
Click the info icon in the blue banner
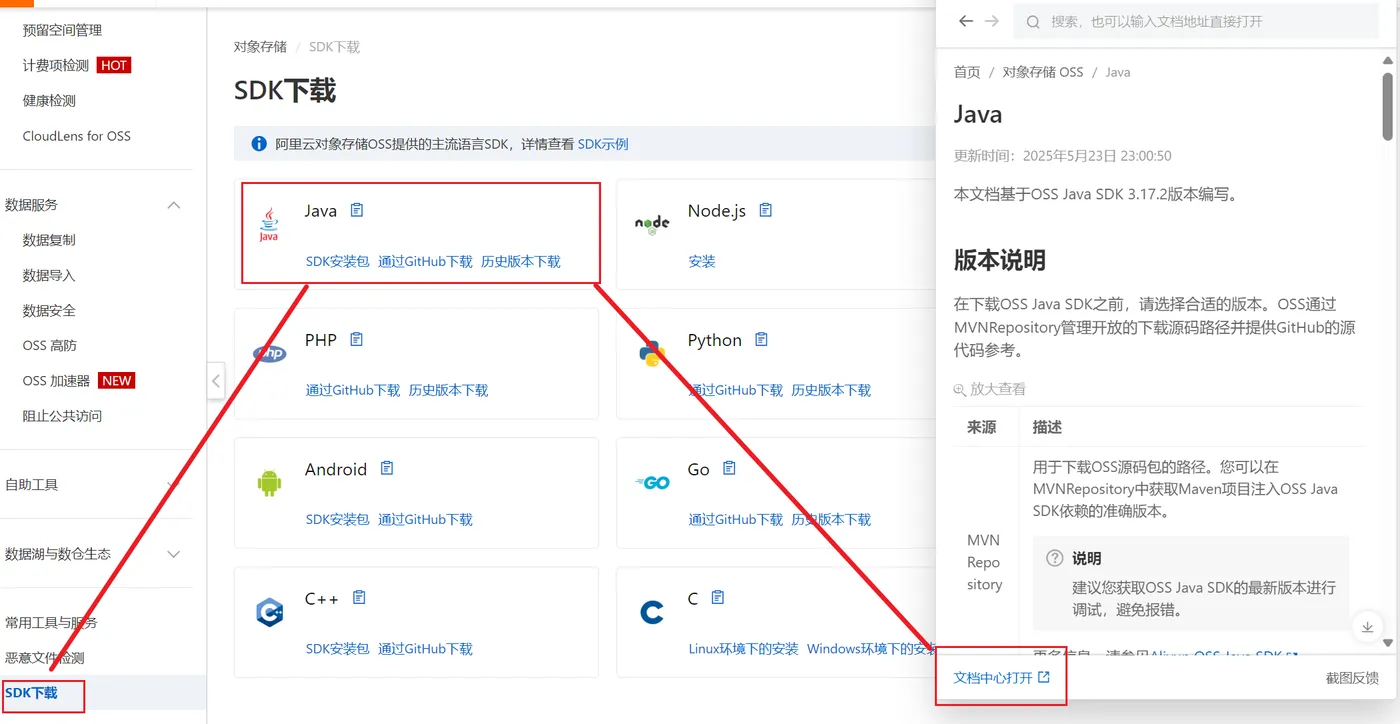click(259, 144)
